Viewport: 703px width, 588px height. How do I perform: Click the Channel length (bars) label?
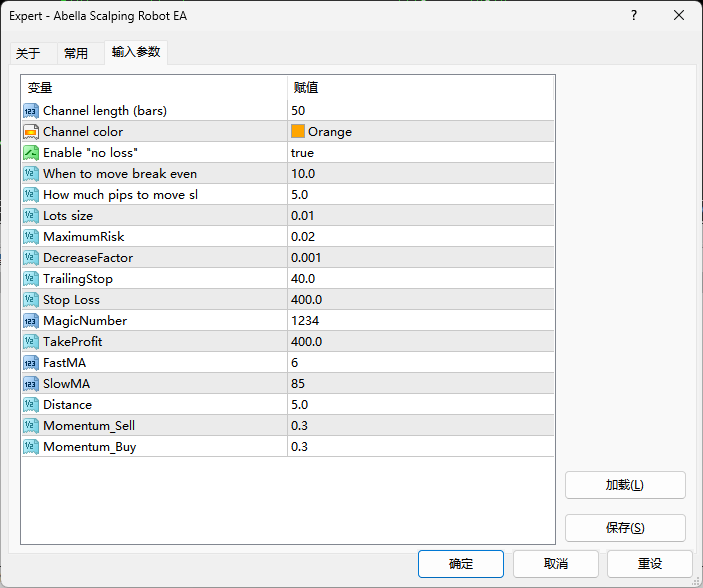pyautogui.click(x=105, y=111)
